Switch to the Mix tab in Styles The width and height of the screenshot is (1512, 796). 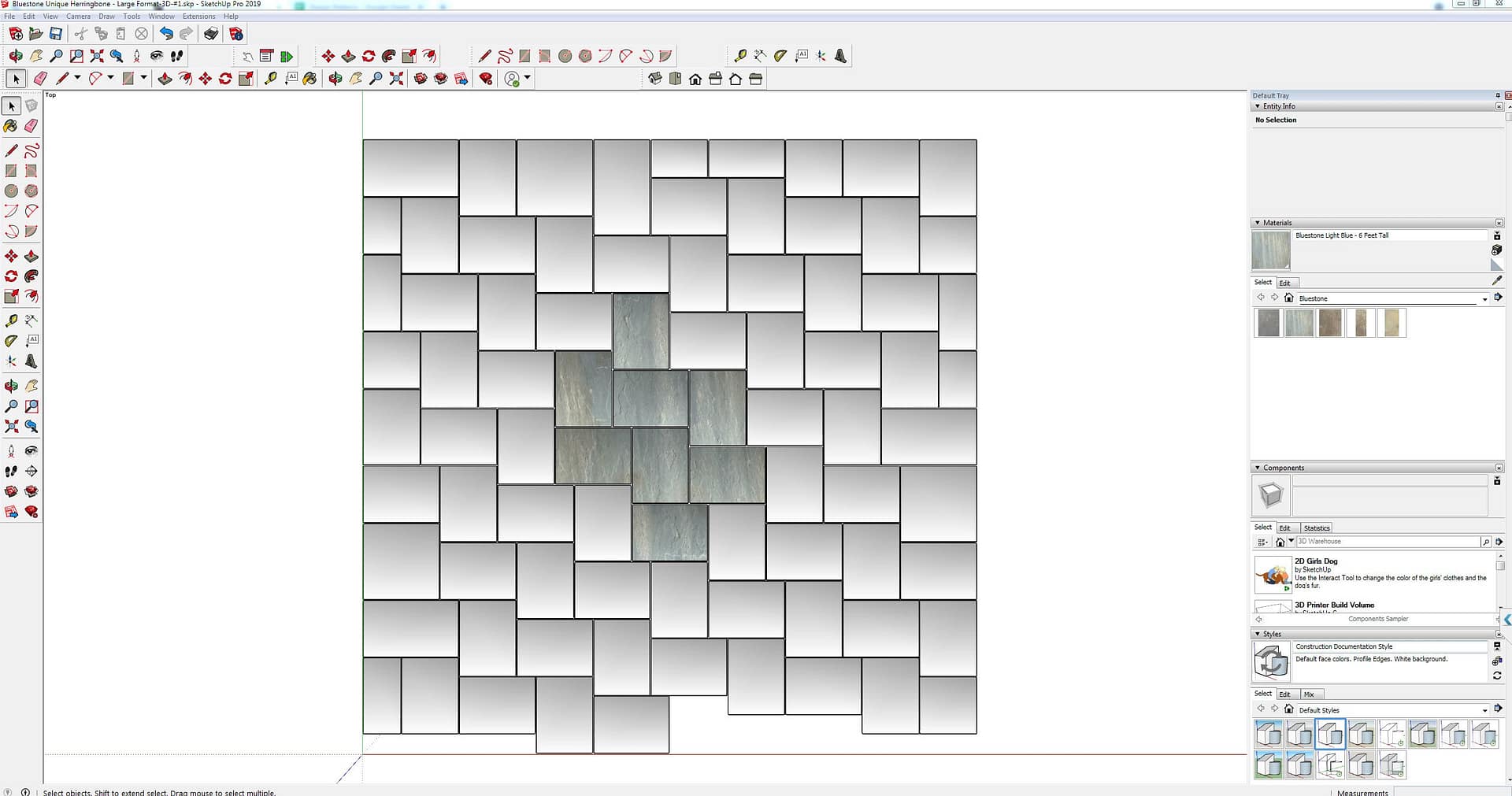1309,694
